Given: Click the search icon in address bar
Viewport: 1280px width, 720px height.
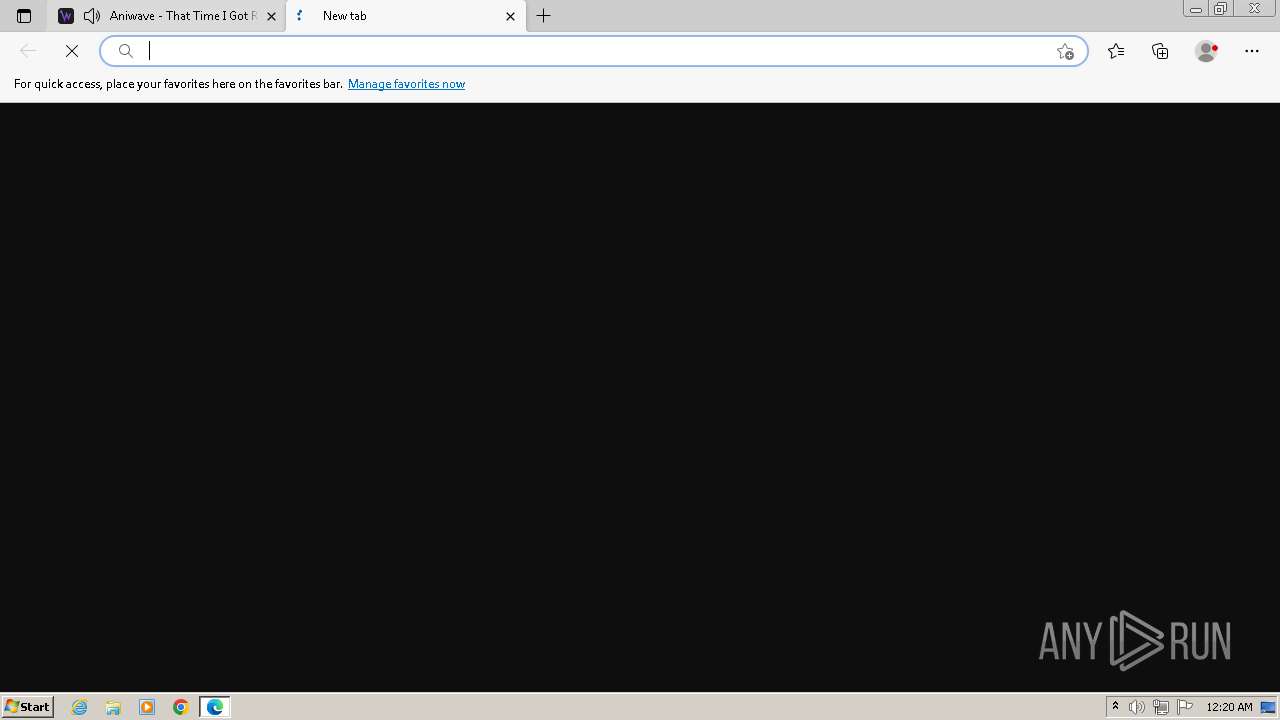Looking at the screenshot, I should tap(126, 51).
